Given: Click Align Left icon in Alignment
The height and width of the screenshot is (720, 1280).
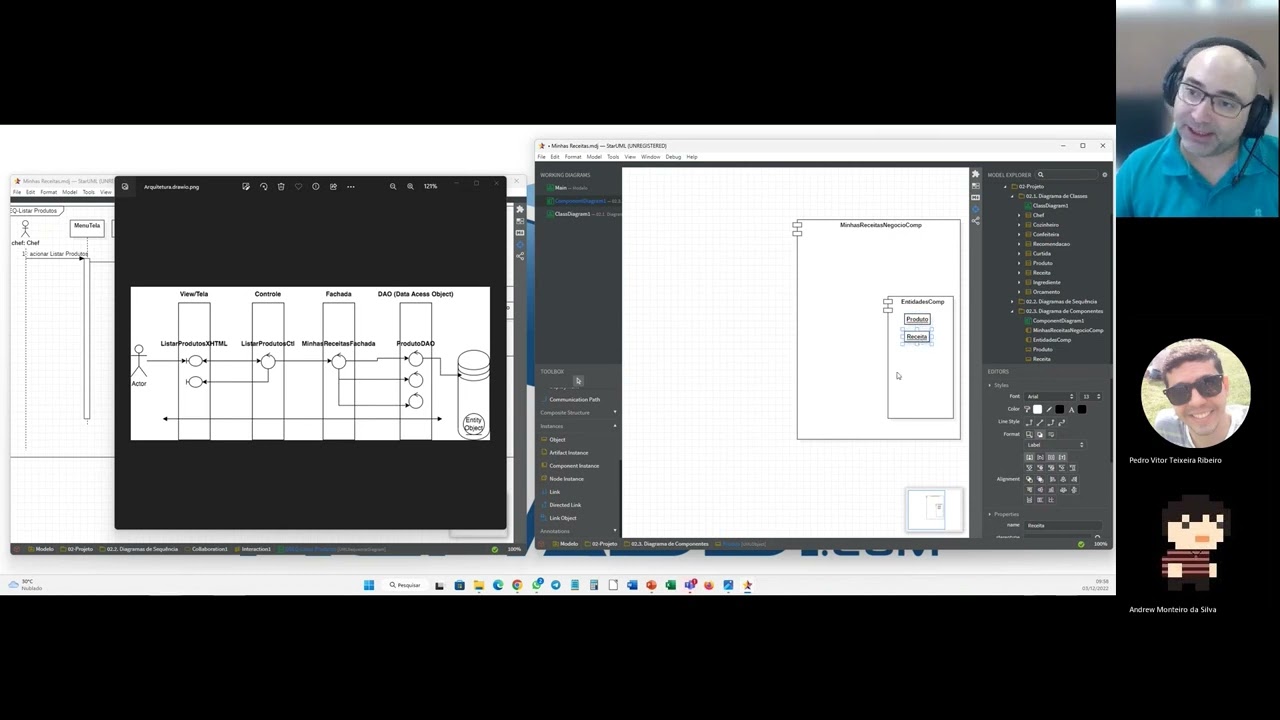Looking at the screenshot, I should pyautogui.click(x=1052, y=479).
